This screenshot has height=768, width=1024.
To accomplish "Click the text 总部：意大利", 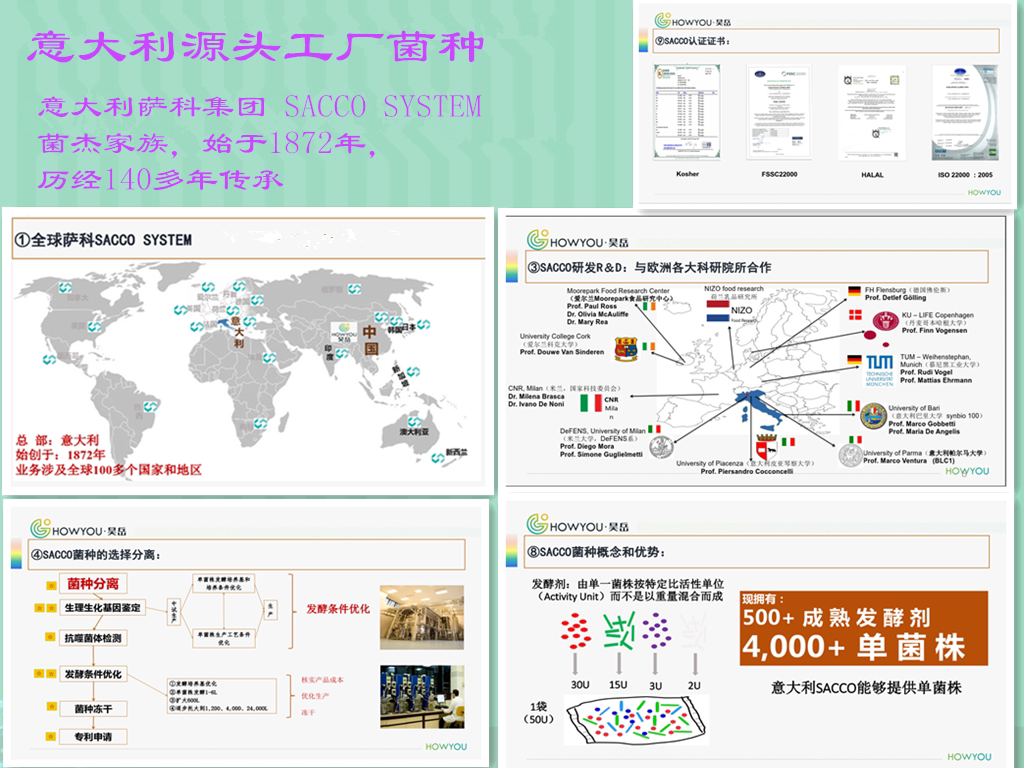I will [x=57, y=440].
